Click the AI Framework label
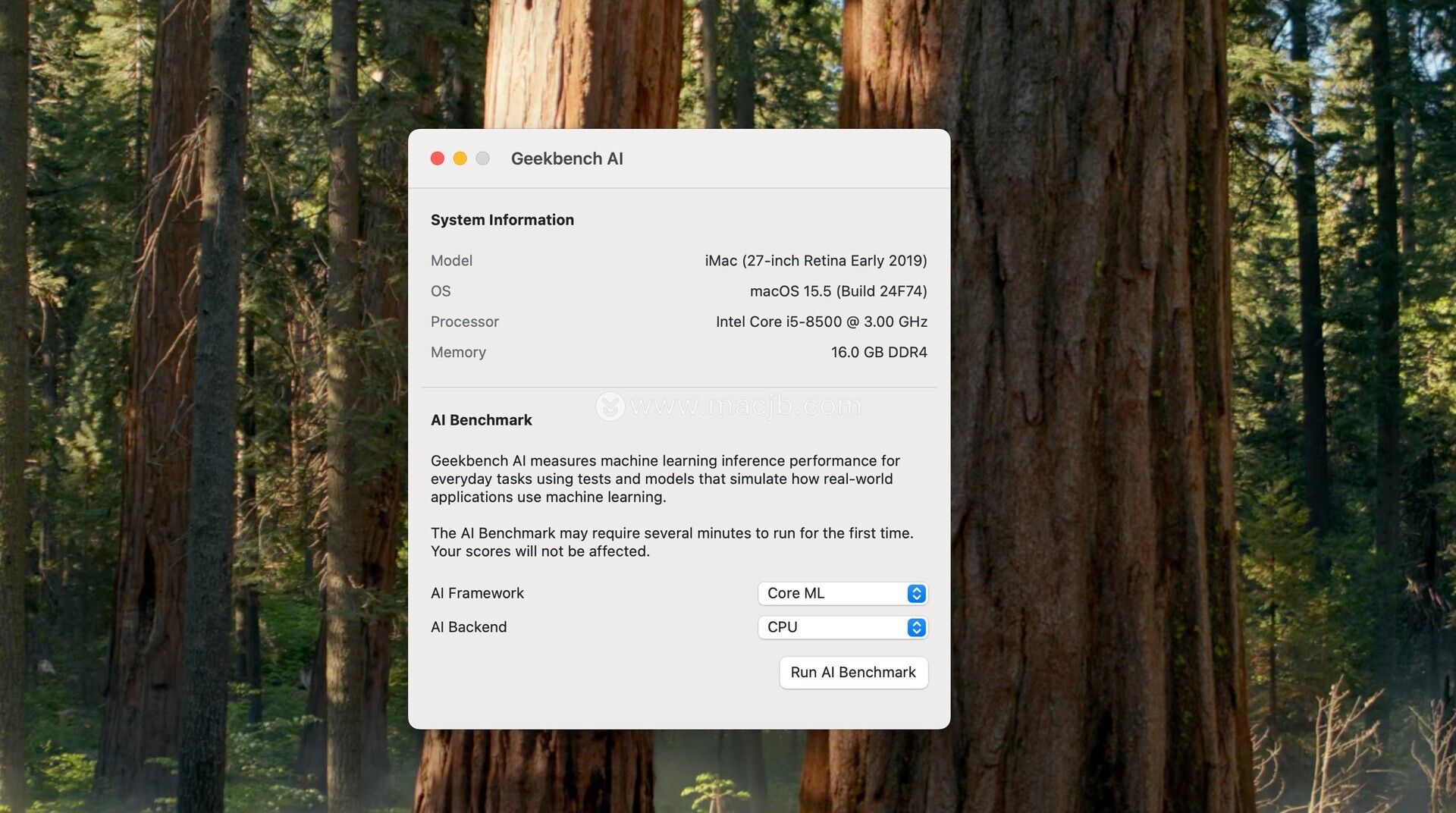Viewport: 1456px width, 813px height. pos(477,593)
